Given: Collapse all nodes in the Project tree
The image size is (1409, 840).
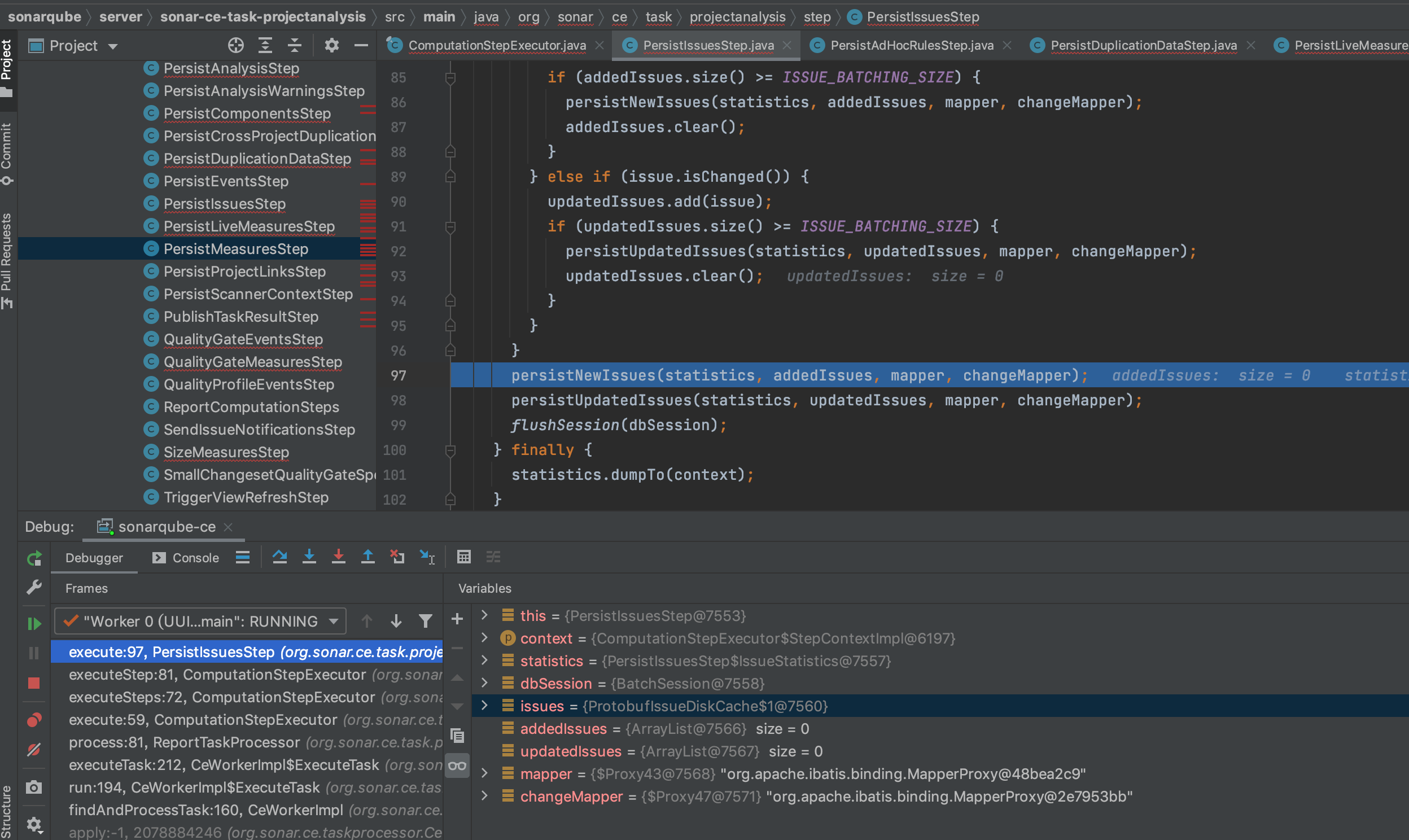Looking at the screenshot, I should (x=294, y=45).
